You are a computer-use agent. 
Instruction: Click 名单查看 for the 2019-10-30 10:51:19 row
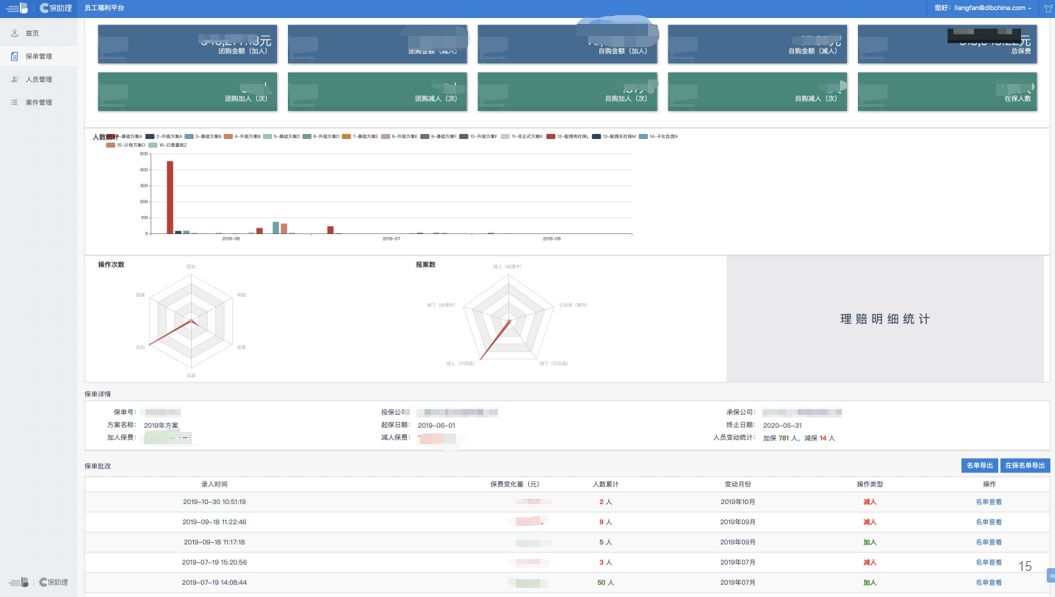(988, 502)
